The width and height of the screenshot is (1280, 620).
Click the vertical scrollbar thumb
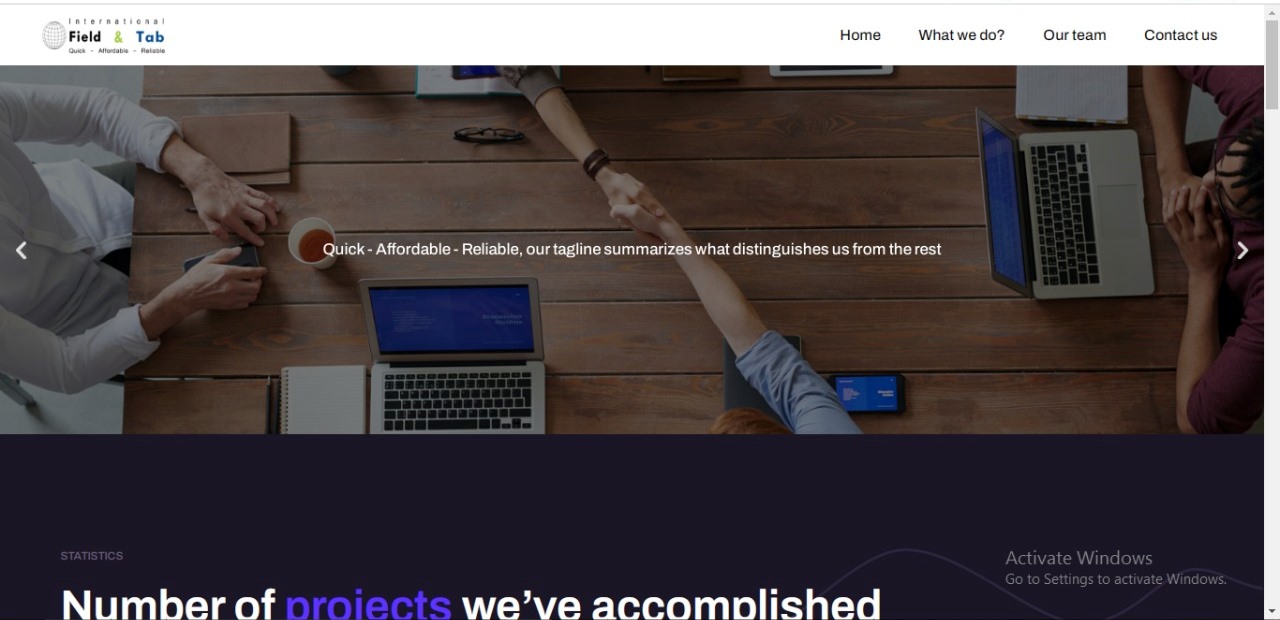(x=1272, y=64)
